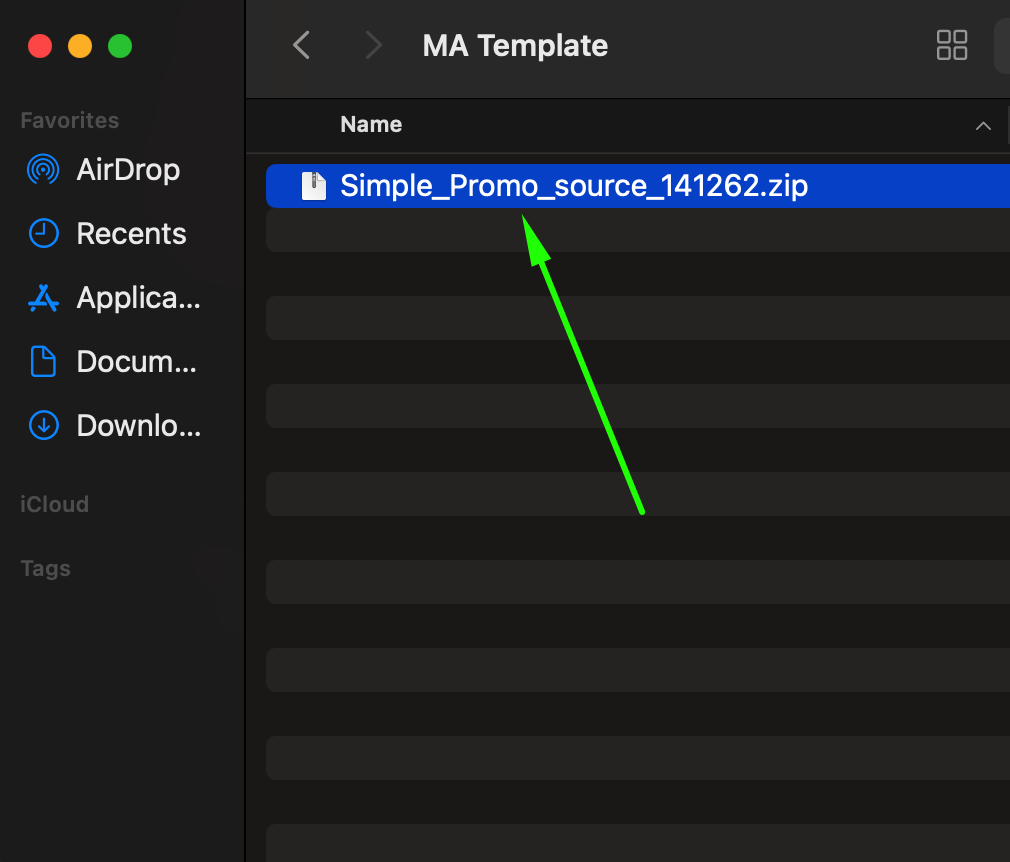Open AirDrop using its sidebar icon
This screenshot has height=862, width=1010.
click(x=43, y=170)
